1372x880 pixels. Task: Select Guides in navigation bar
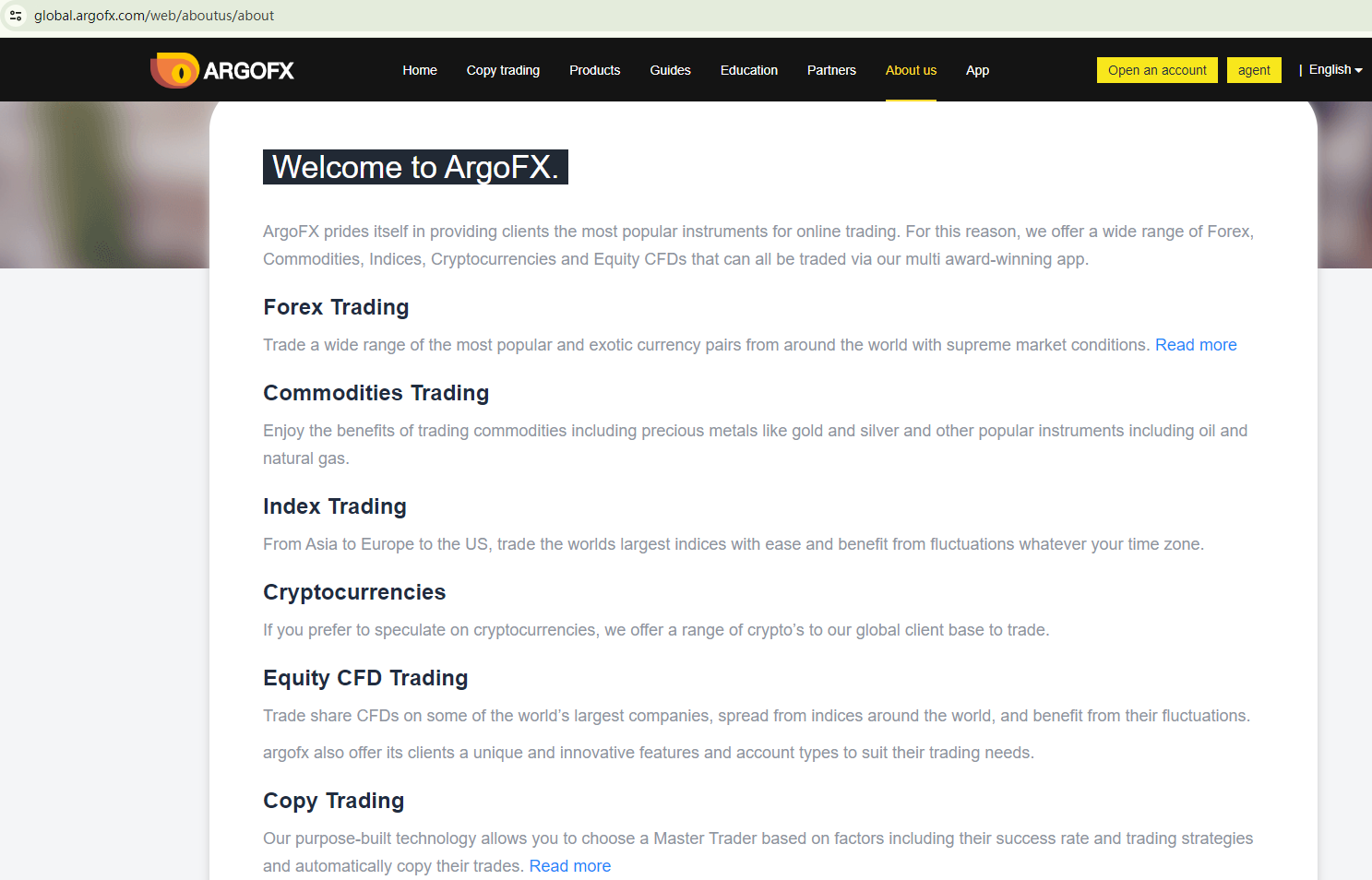pyautogui.click(x=670, y=70)
